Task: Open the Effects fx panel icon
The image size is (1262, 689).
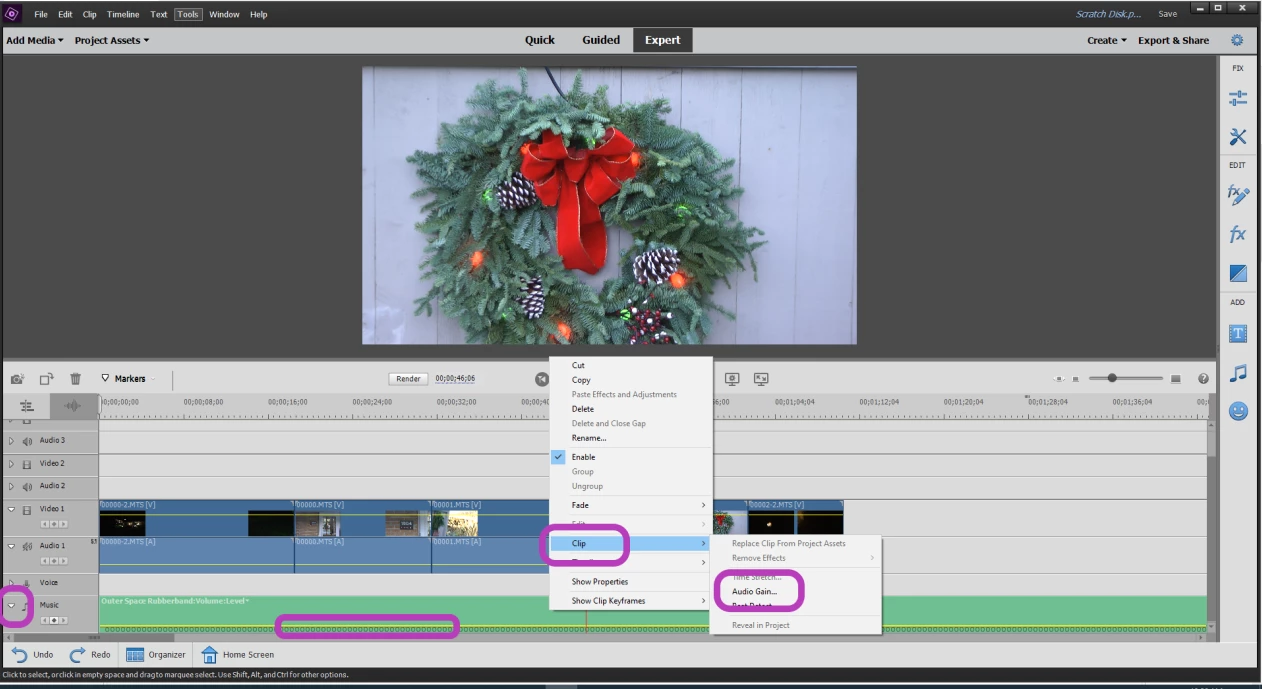Action: coord(1237,235)
